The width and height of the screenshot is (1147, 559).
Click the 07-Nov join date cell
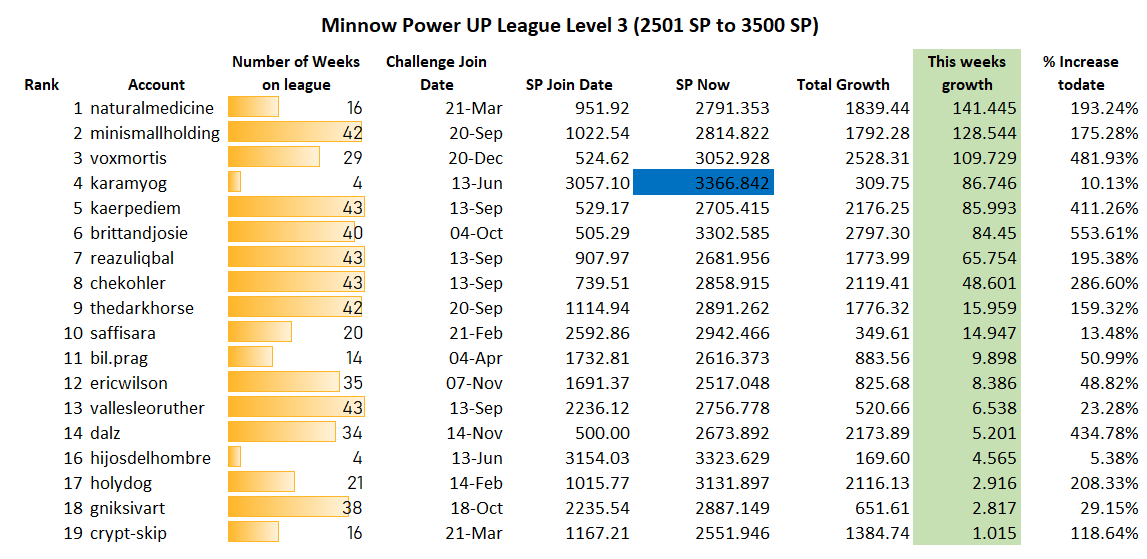(x=474, y=383)
